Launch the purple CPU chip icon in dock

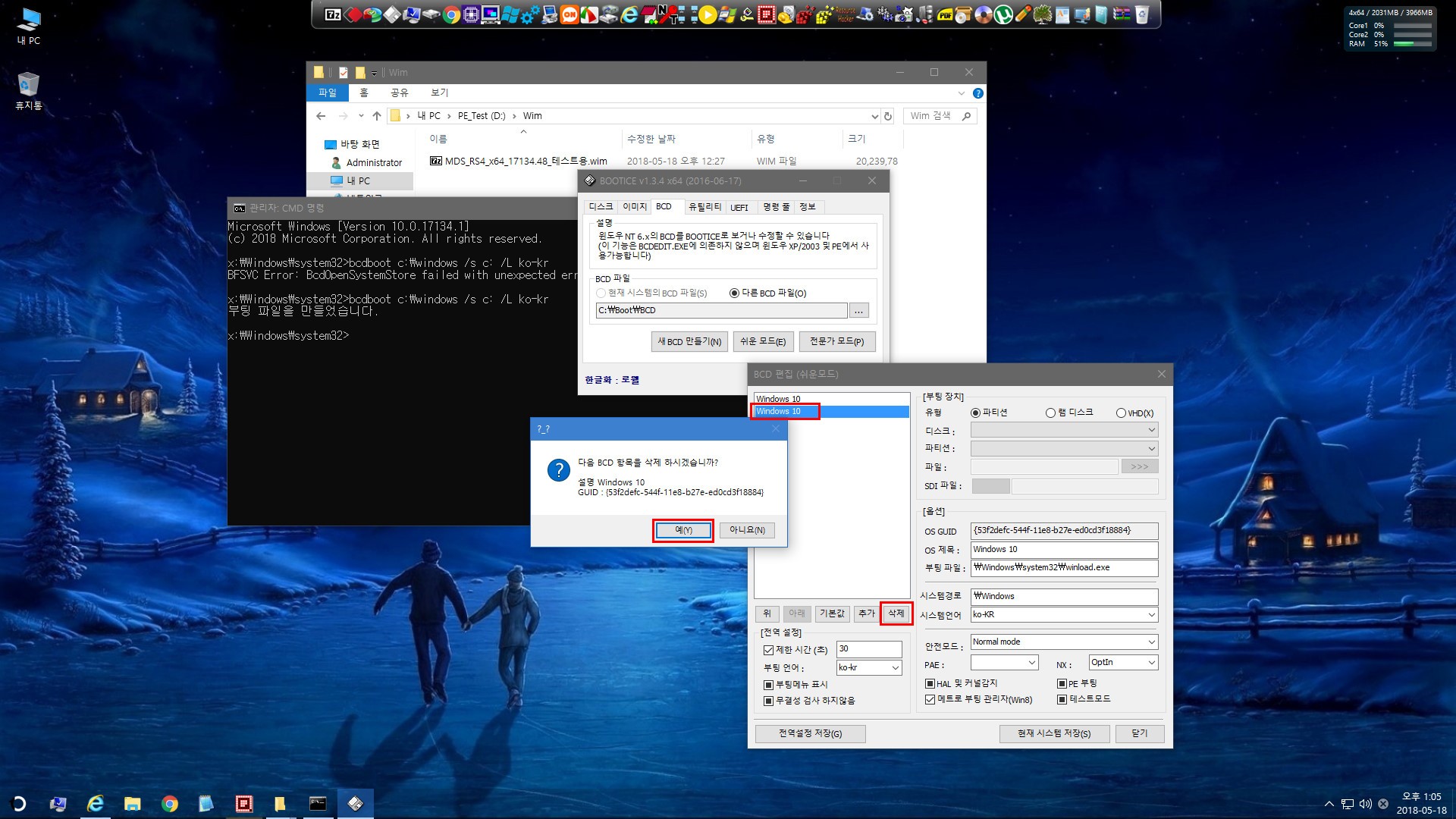point(471,14)
